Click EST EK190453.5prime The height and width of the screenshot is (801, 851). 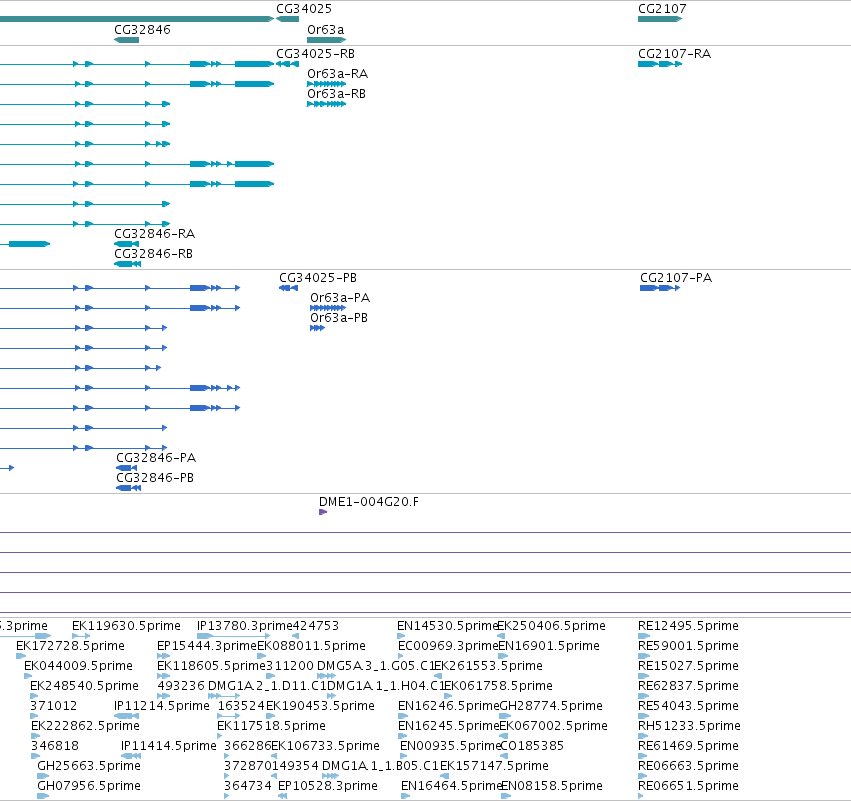pos(320,706)
